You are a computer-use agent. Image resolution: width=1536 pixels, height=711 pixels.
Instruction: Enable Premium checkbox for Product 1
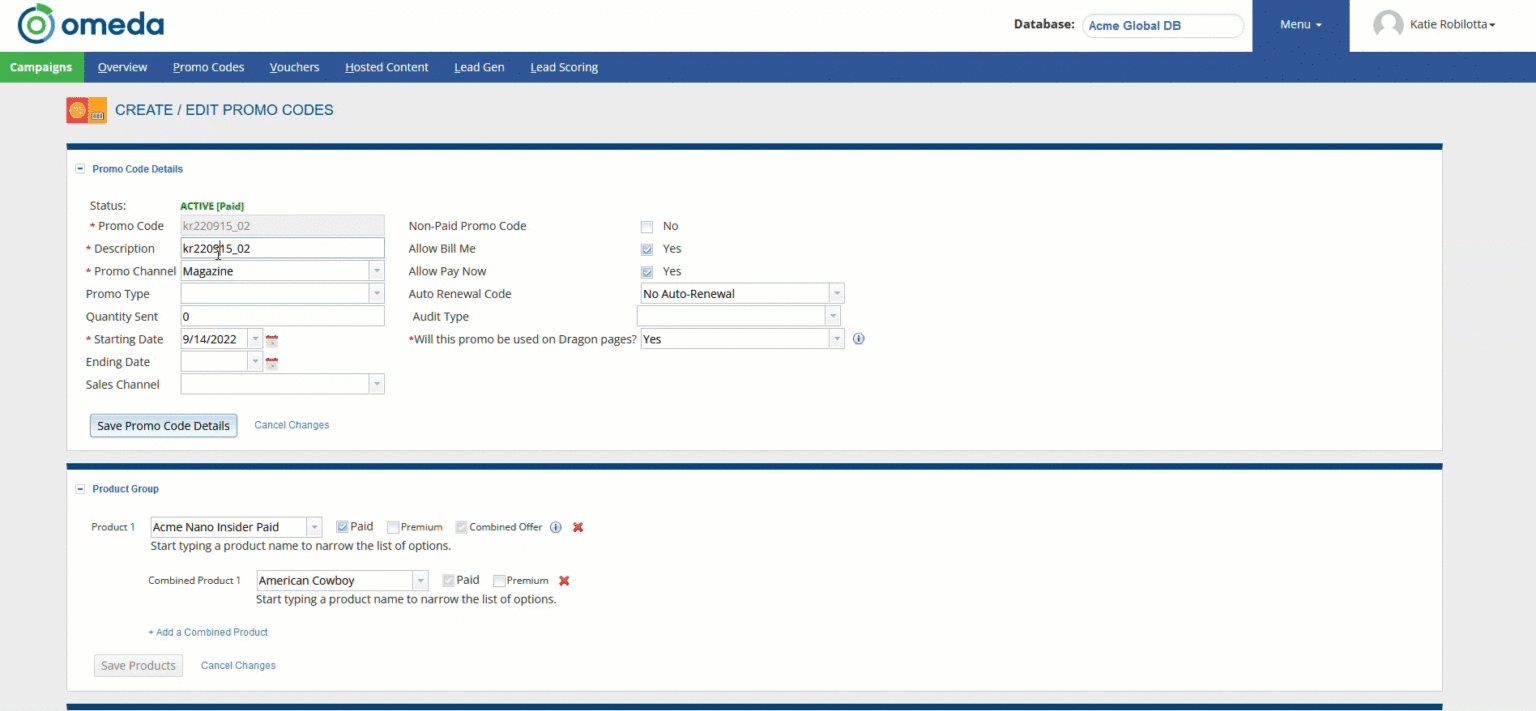(x=393, y=527)
